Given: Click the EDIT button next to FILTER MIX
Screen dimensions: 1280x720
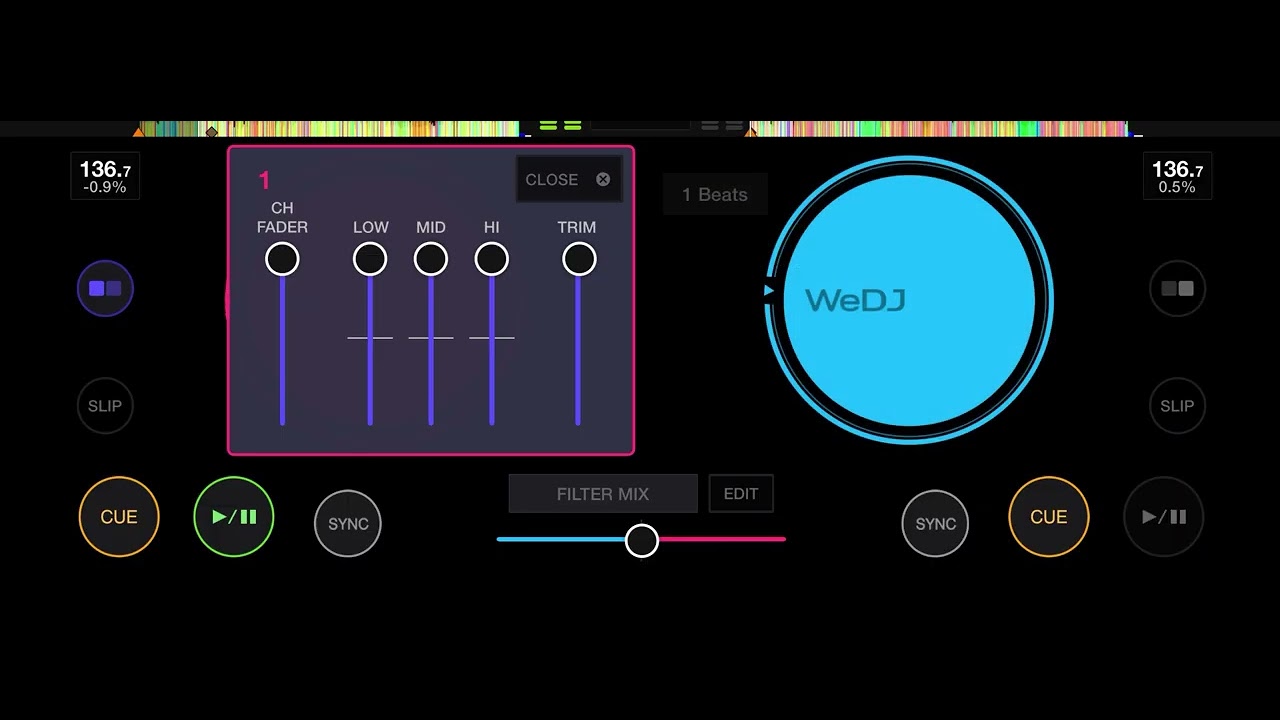Looking at the screenshot, I should pos(741,494).
